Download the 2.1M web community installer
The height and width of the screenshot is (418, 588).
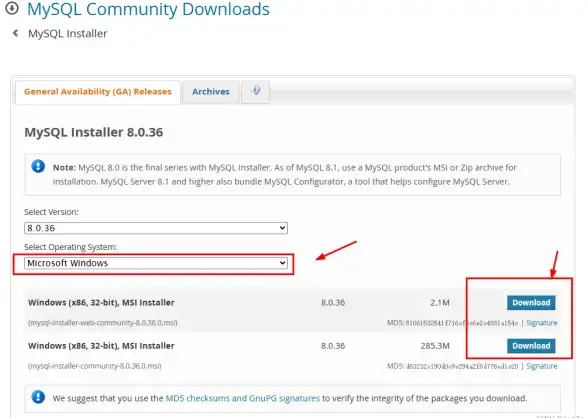(531, 303)
